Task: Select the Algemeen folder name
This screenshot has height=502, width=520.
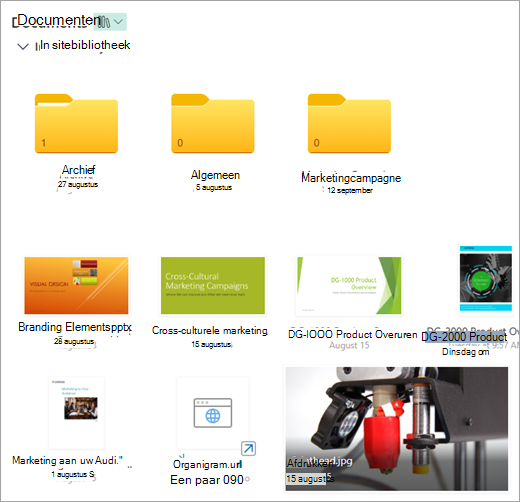Action: coord(215,175)
